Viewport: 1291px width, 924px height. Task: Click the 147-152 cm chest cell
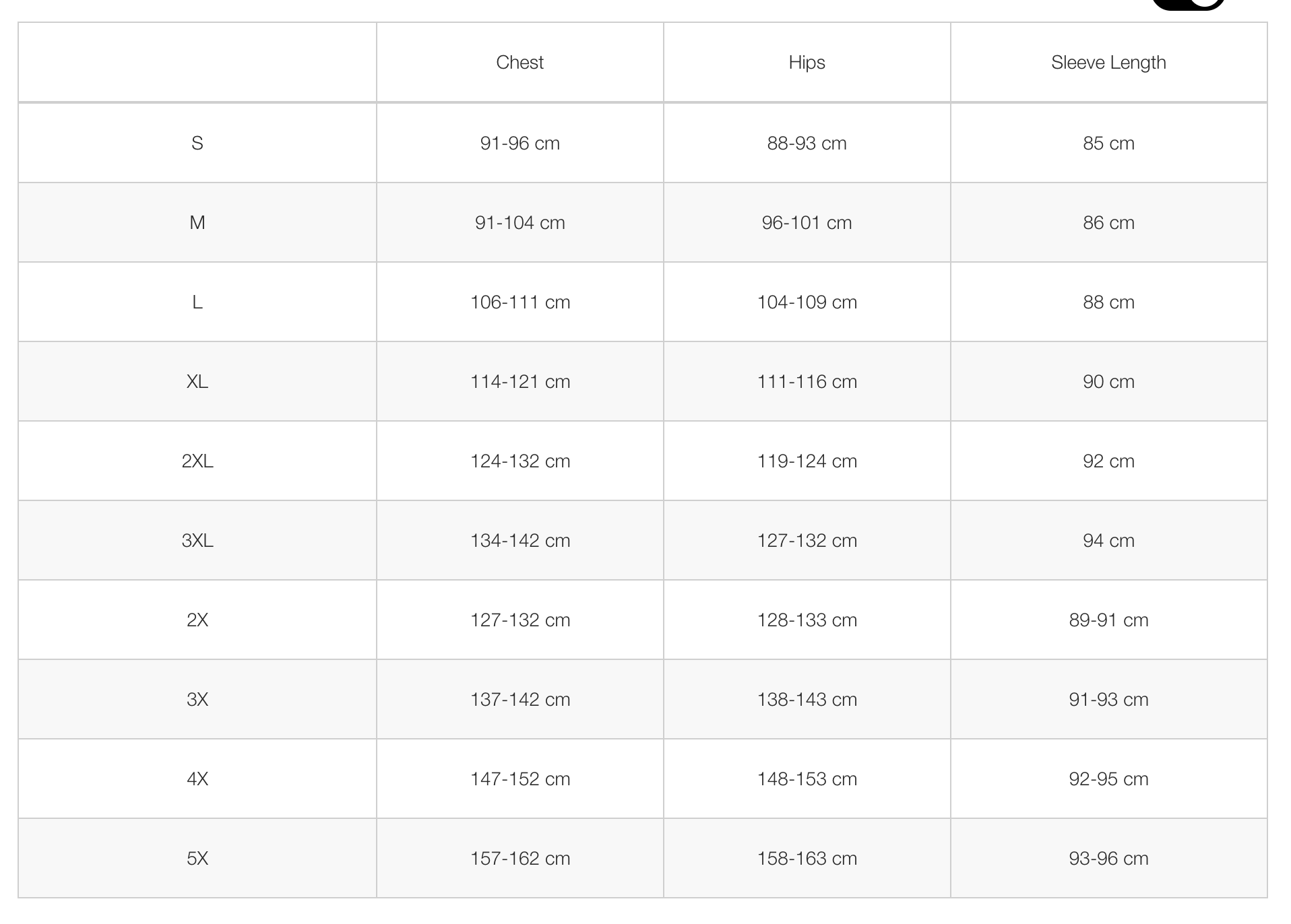point(519,779)
